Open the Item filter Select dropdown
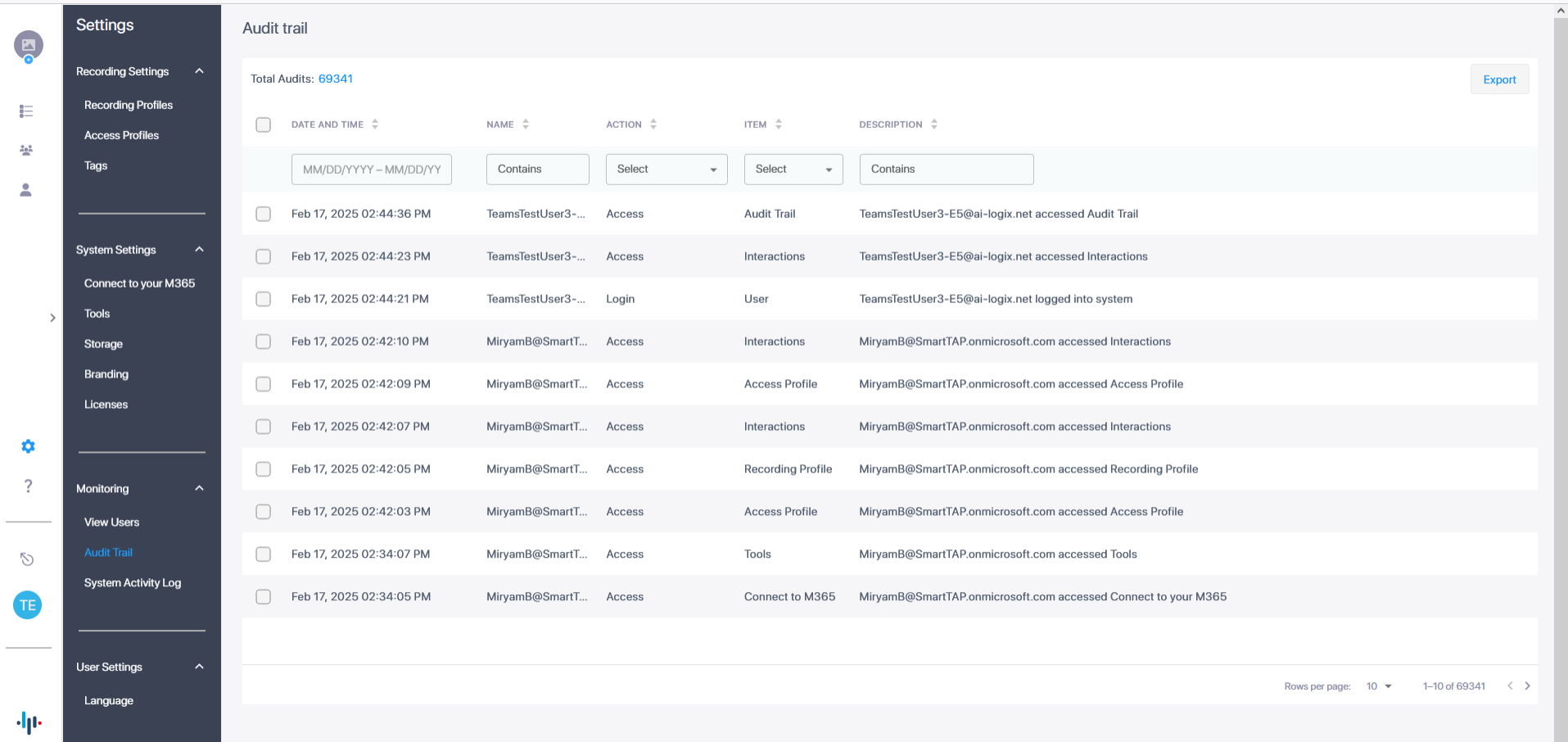The image size is (1568, 742). coord(793,170)
